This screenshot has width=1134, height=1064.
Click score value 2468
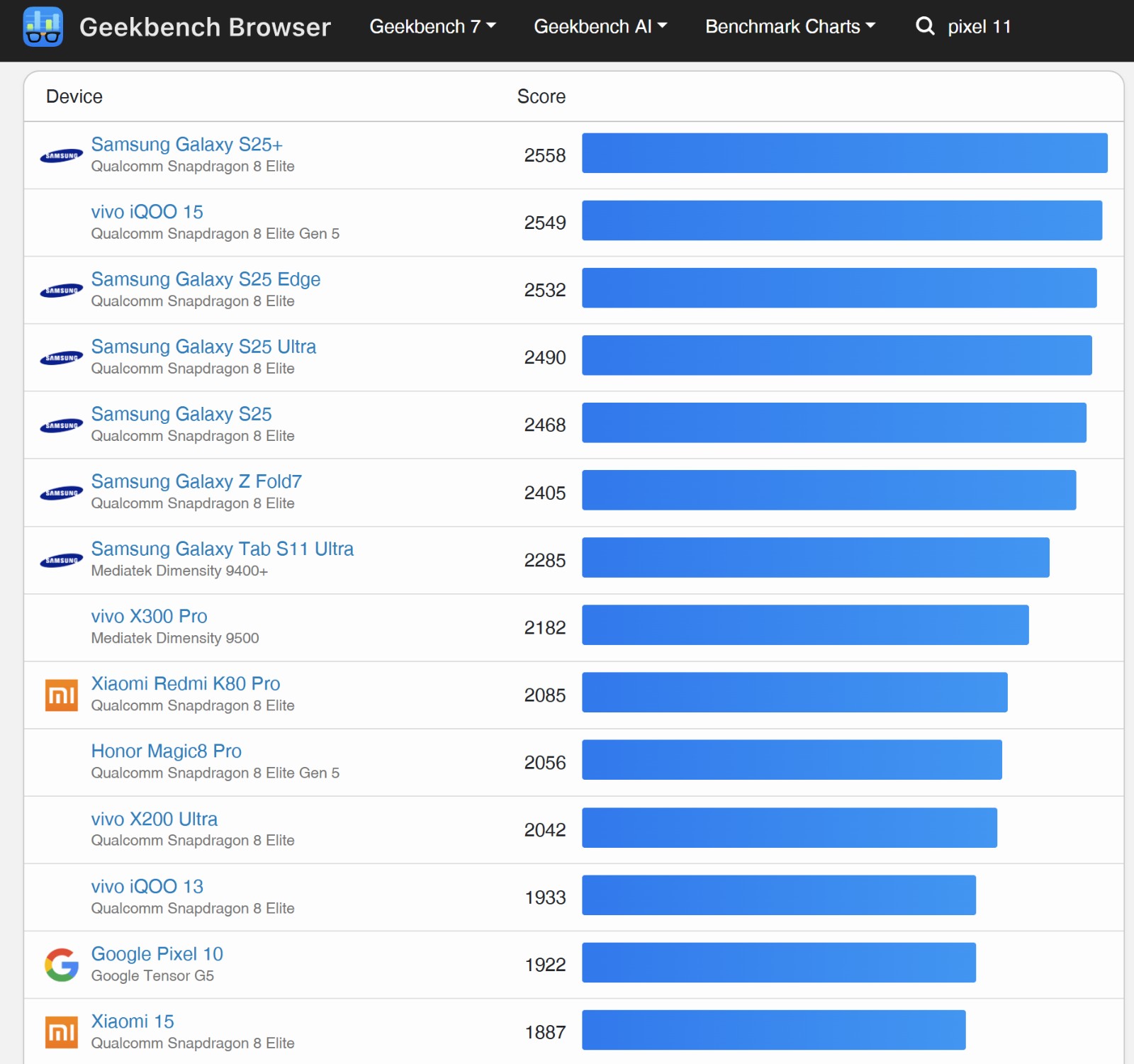tap(545, 425)
